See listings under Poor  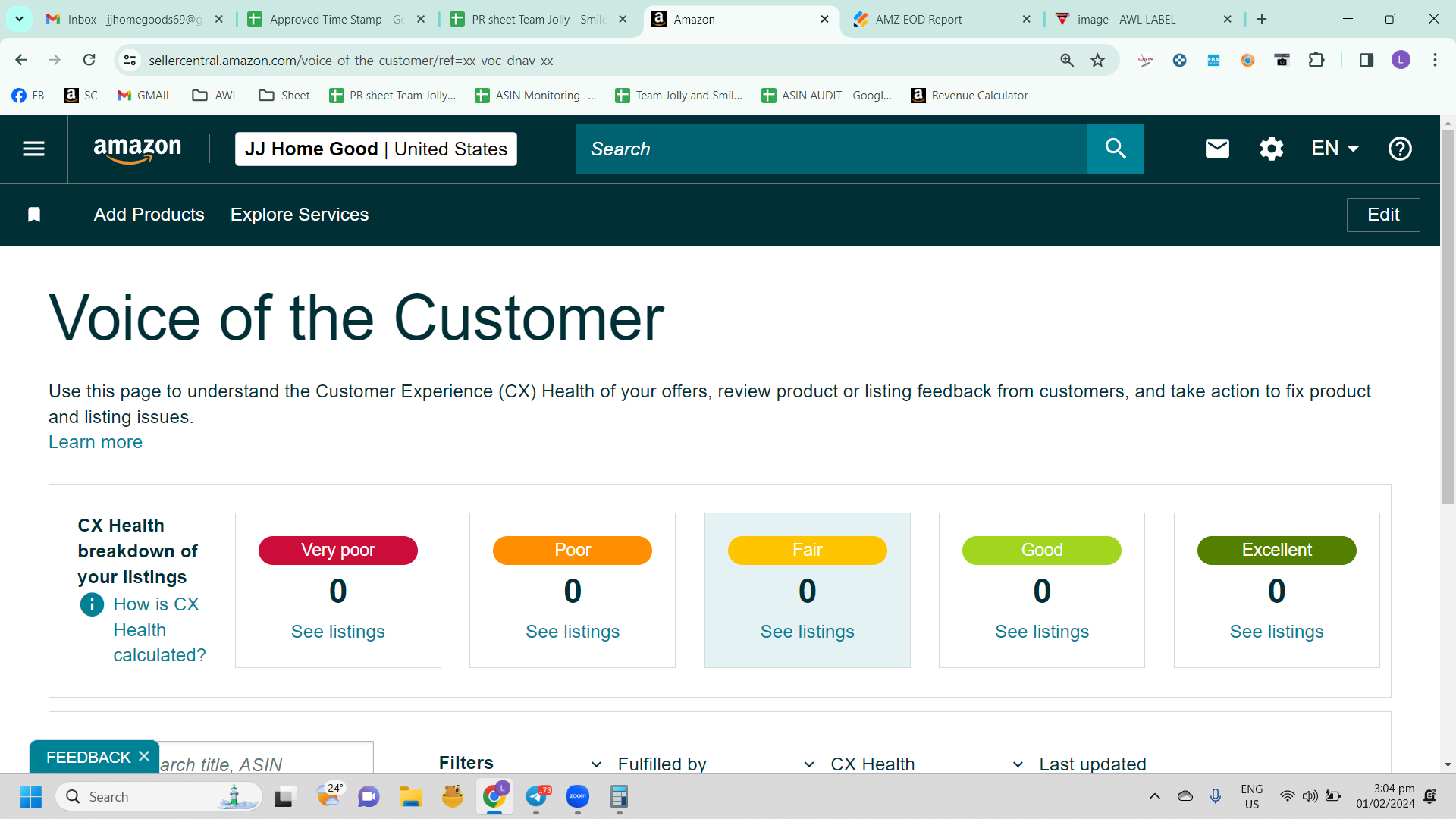point(573,632)
